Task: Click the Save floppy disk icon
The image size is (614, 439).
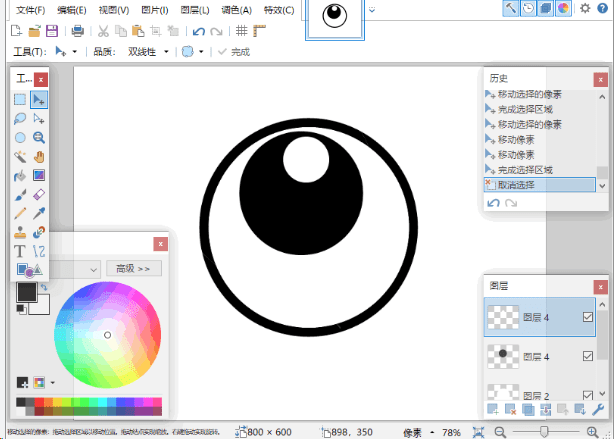Action: click(x=50, y=31)
